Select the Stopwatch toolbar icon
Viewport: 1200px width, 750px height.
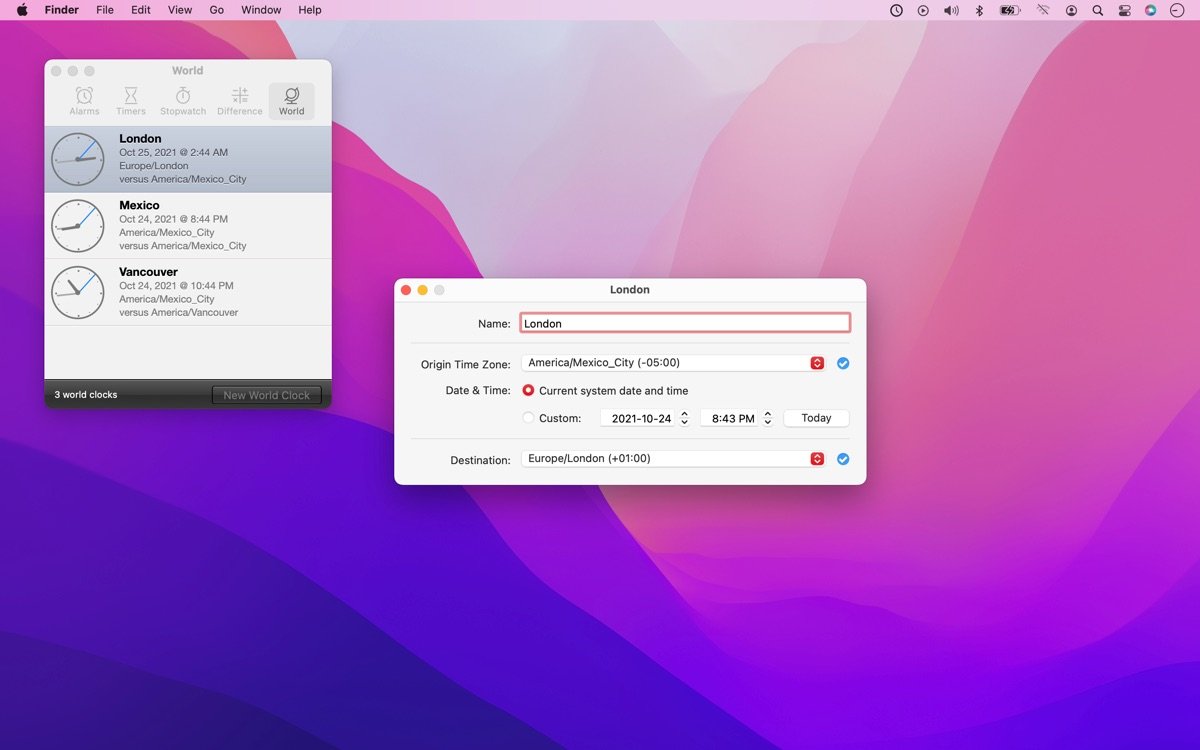(183, 96)
